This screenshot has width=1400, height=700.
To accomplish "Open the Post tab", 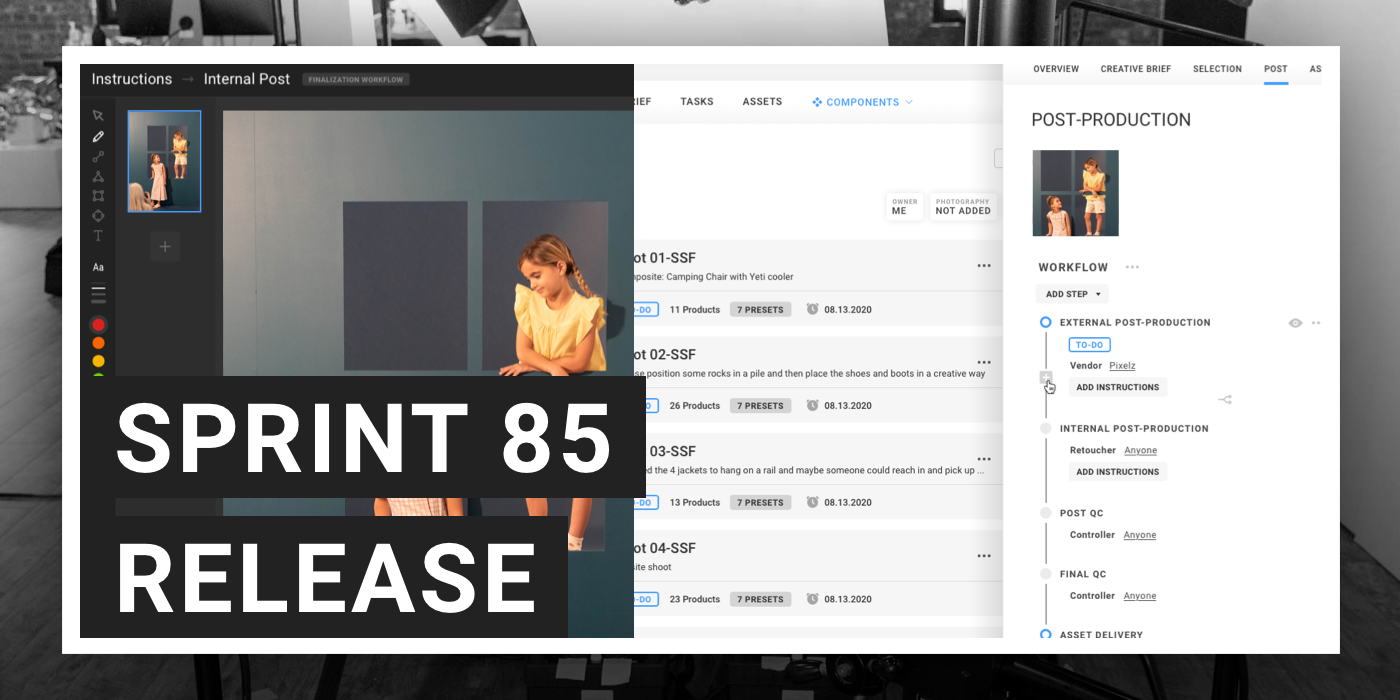I will [x=1275, y=69].
